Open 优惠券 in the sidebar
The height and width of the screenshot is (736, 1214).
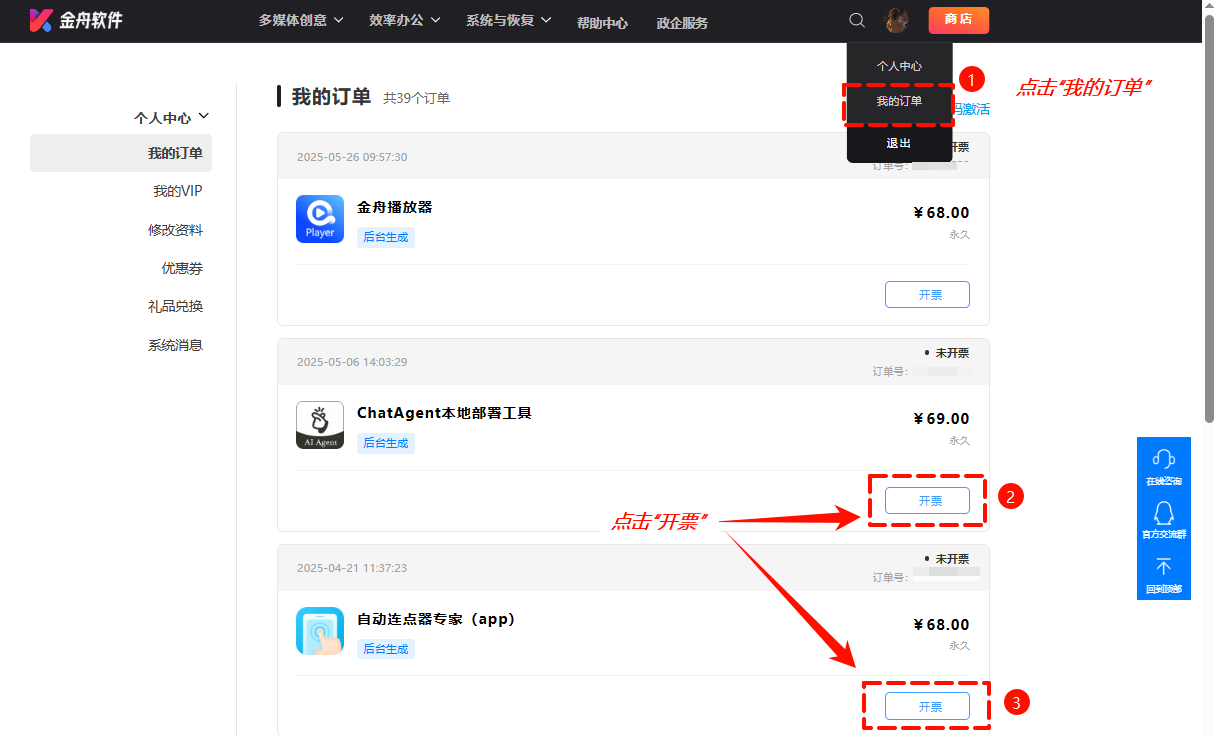pos(182,268)
